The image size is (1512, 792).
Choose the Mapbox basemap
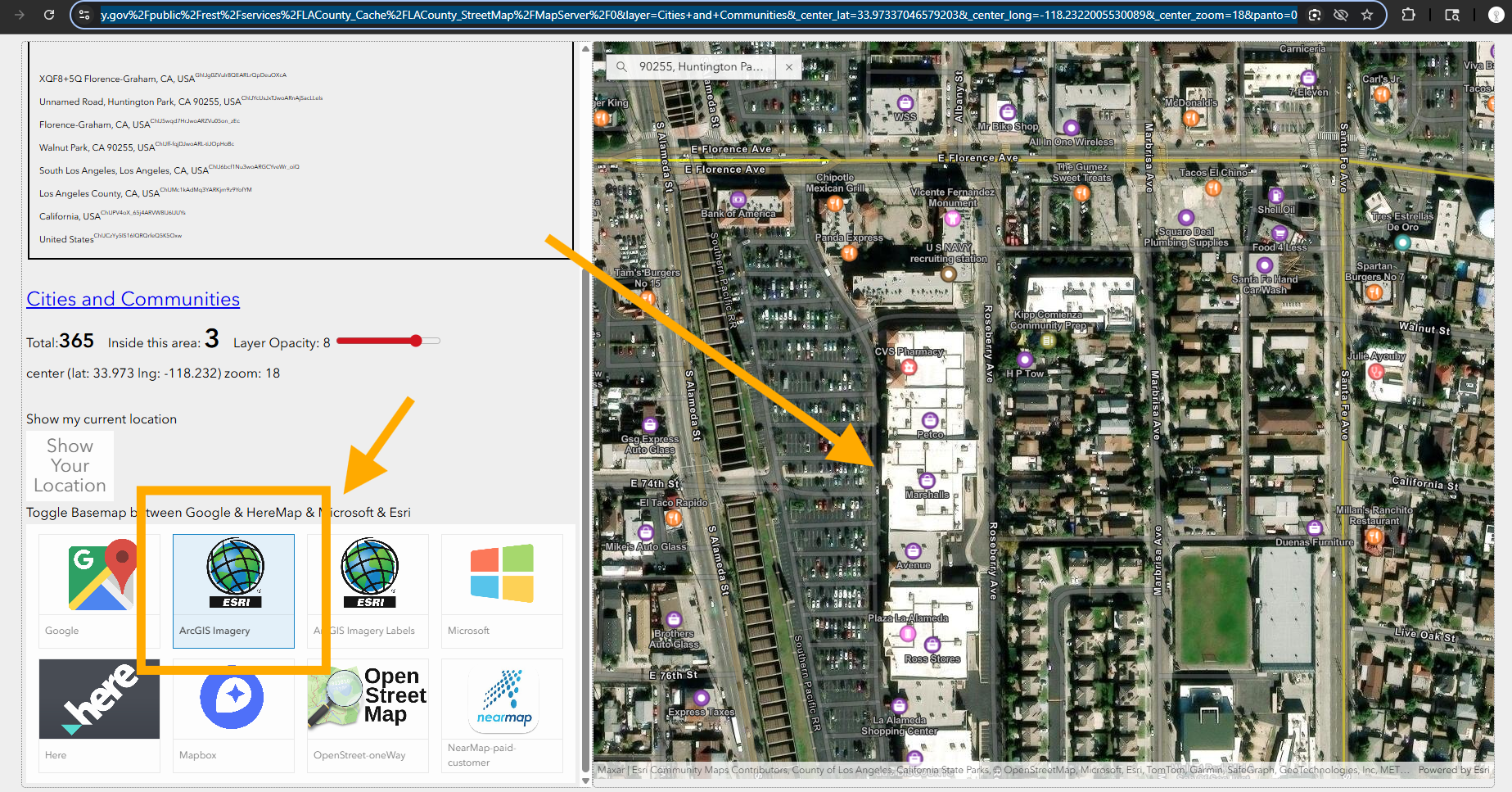(233, 715)
